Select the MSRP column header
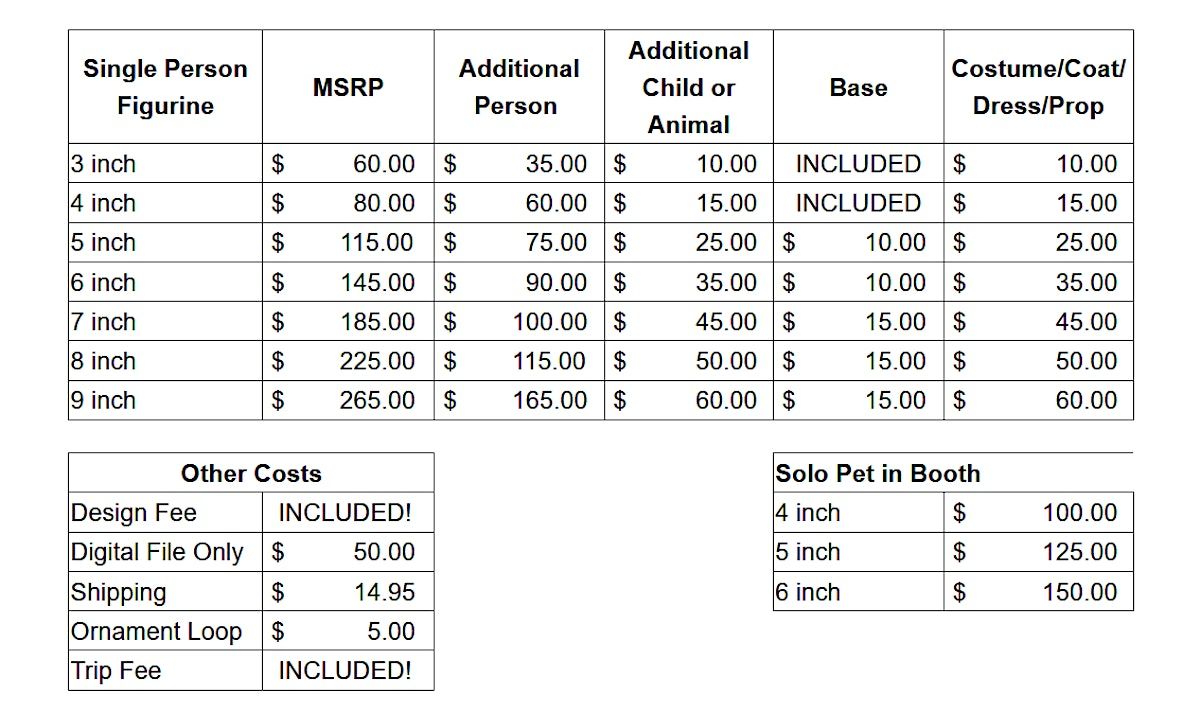This screenshot has width=1200, height=712. [348, 87]
